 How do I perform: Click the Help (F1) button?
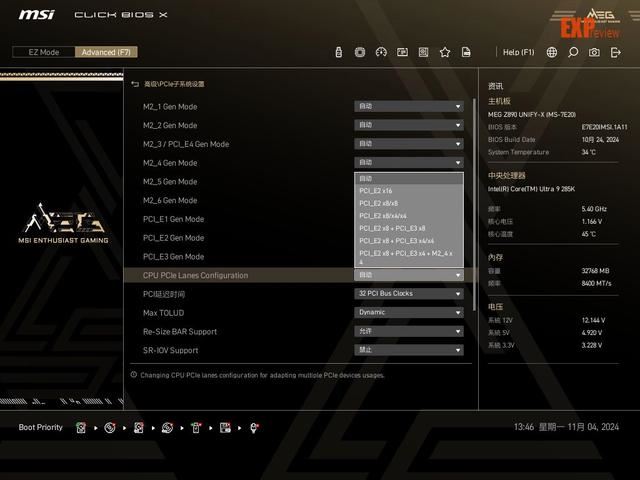point(518,52)
